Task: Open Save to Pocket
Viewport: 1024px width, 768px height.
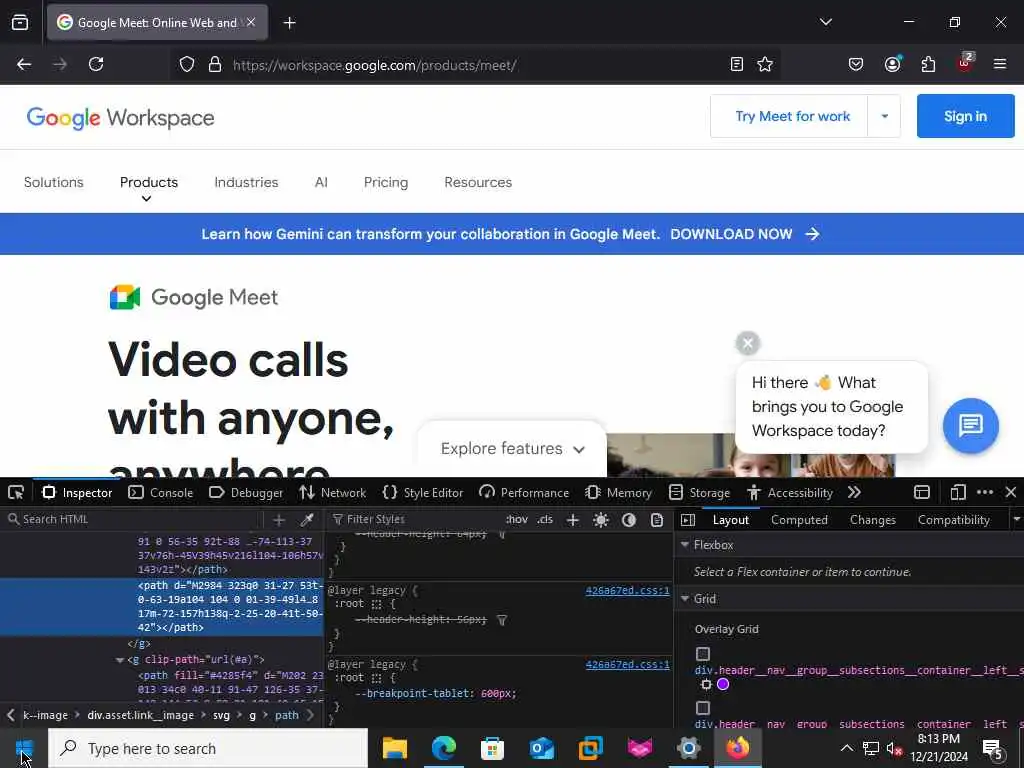Action: coord(856,64)
